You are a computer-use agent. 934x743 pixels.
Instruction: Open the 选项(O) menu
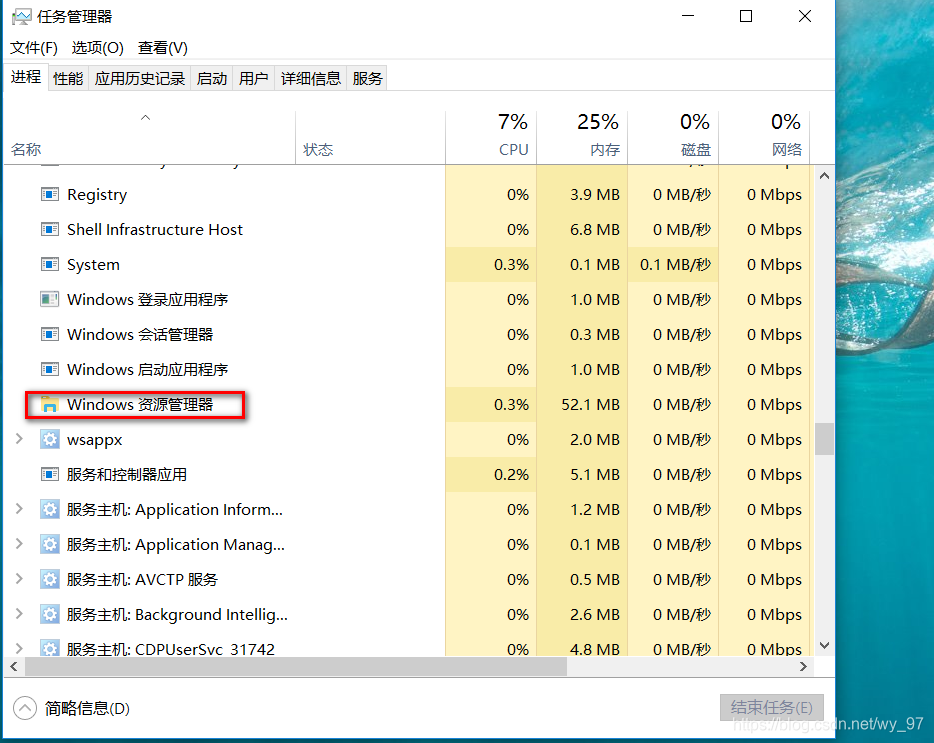98,48
